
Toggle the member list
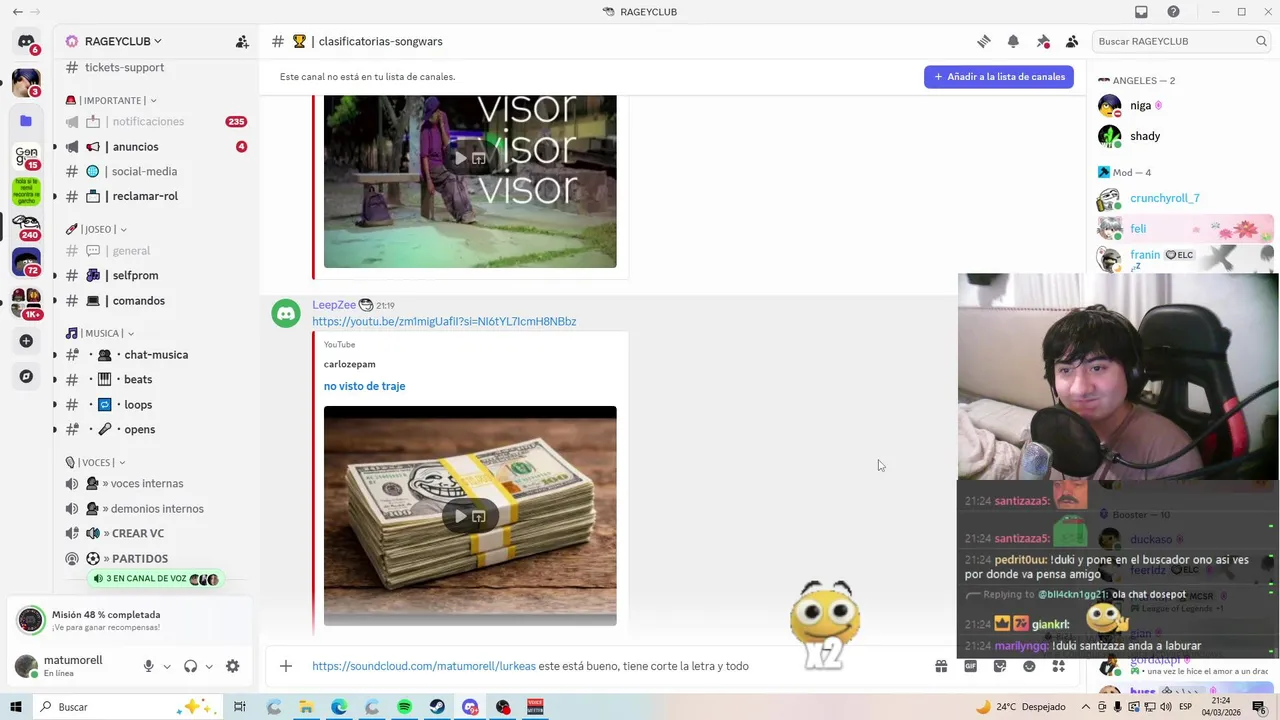click(1072, 41)
